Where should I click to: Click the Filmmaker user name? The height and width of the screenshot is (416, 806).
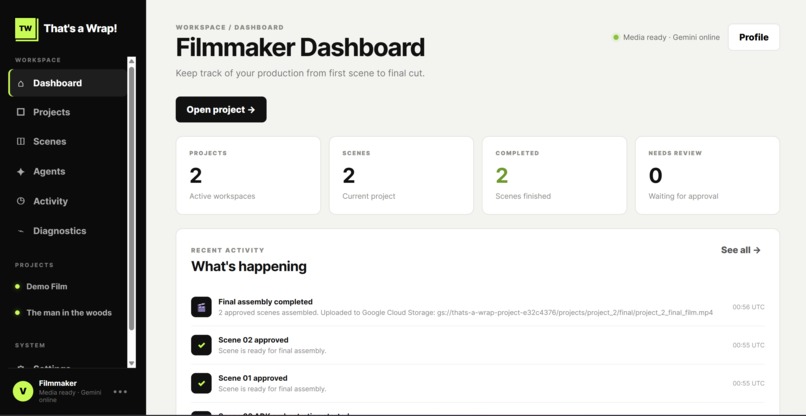(58, 383)
